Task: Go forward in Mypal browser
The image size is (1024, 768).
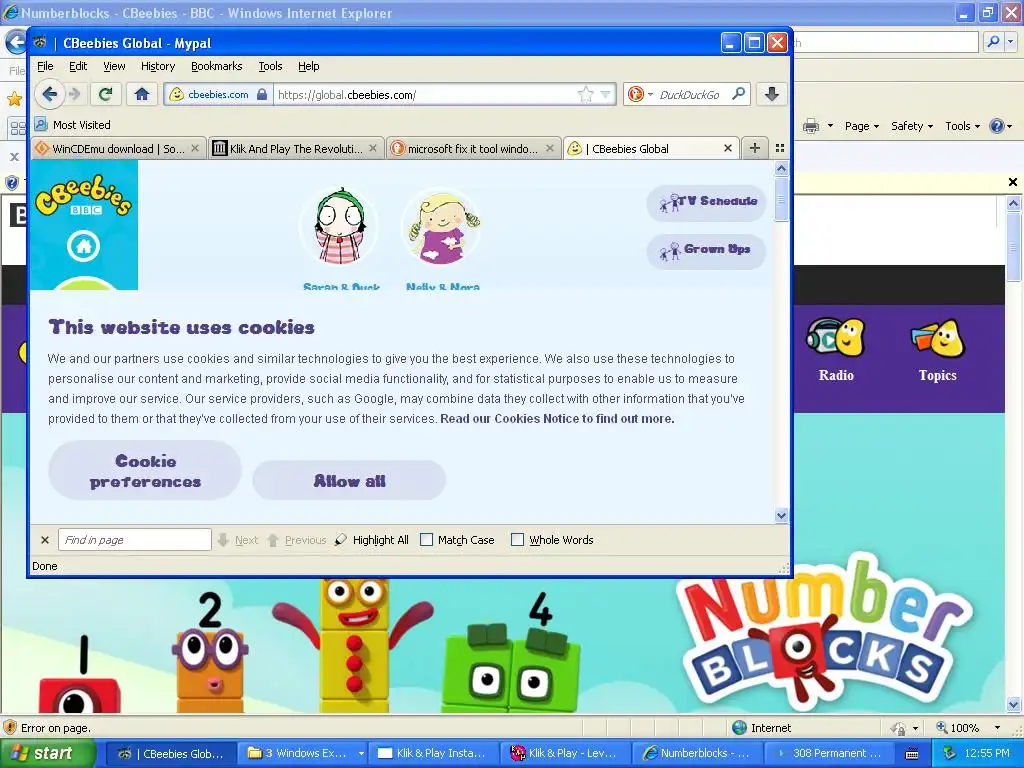Action: pyautogui.click(x=74, y=95)
